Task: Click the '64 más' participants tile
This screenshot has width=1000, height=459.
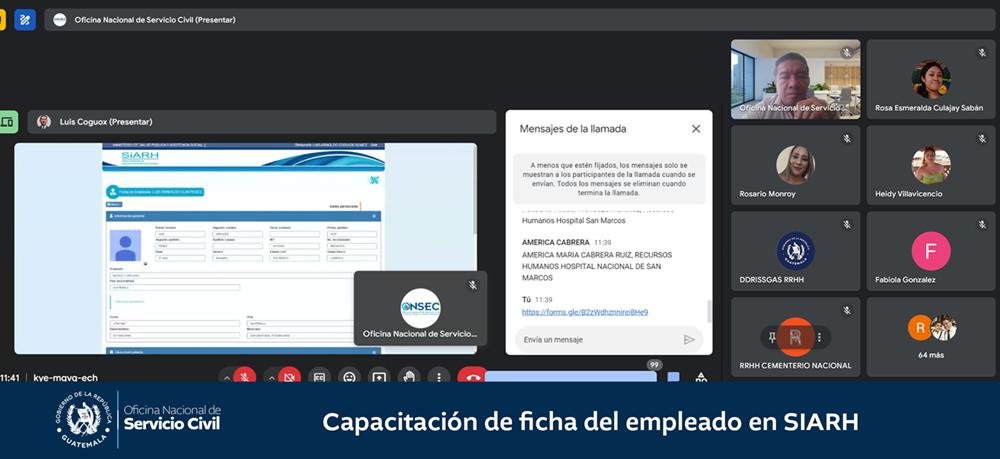Action: coord(930,337)
